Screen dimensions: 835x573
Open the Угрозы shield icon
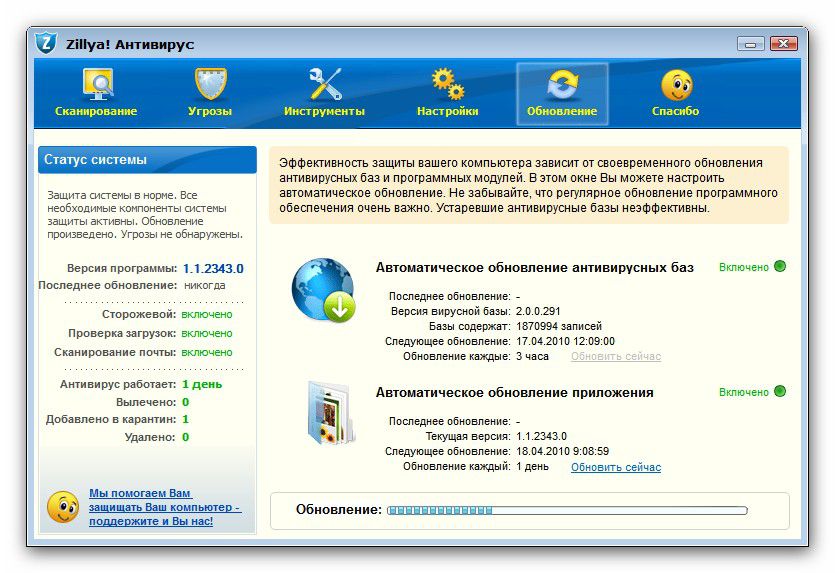click(210, 84)
